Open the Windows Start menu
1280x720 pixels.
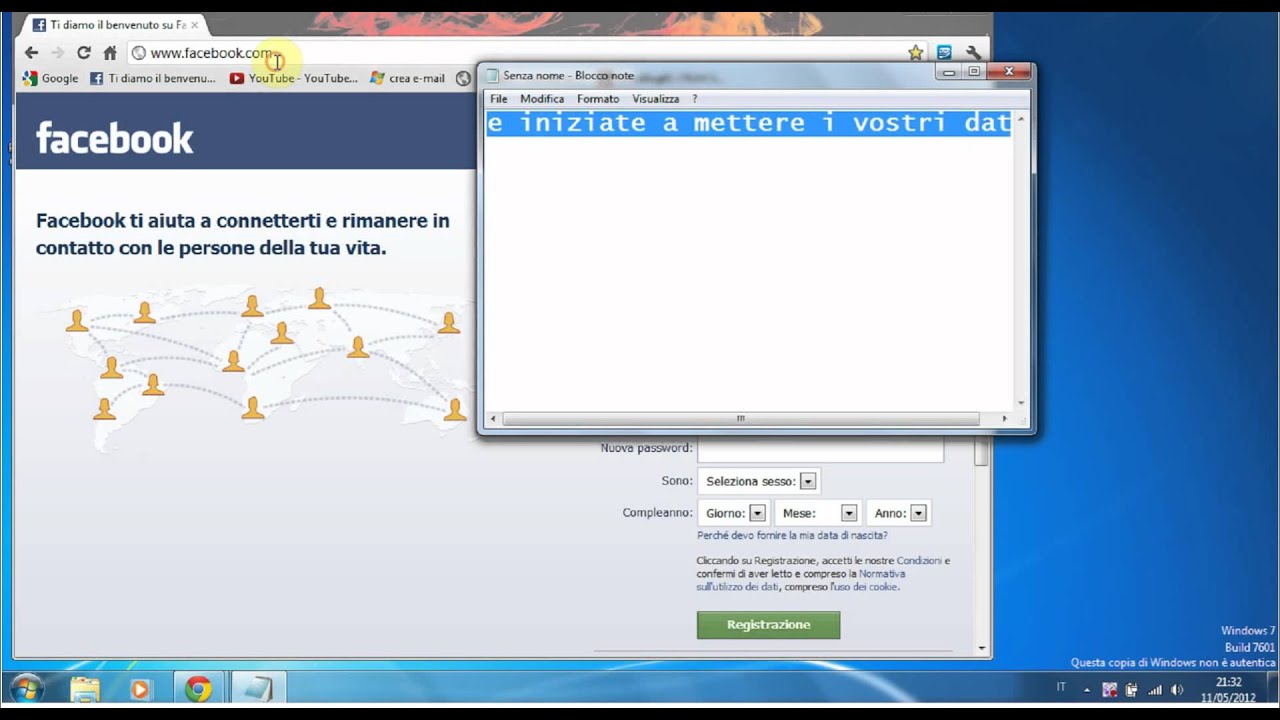(x=27, y=689)
